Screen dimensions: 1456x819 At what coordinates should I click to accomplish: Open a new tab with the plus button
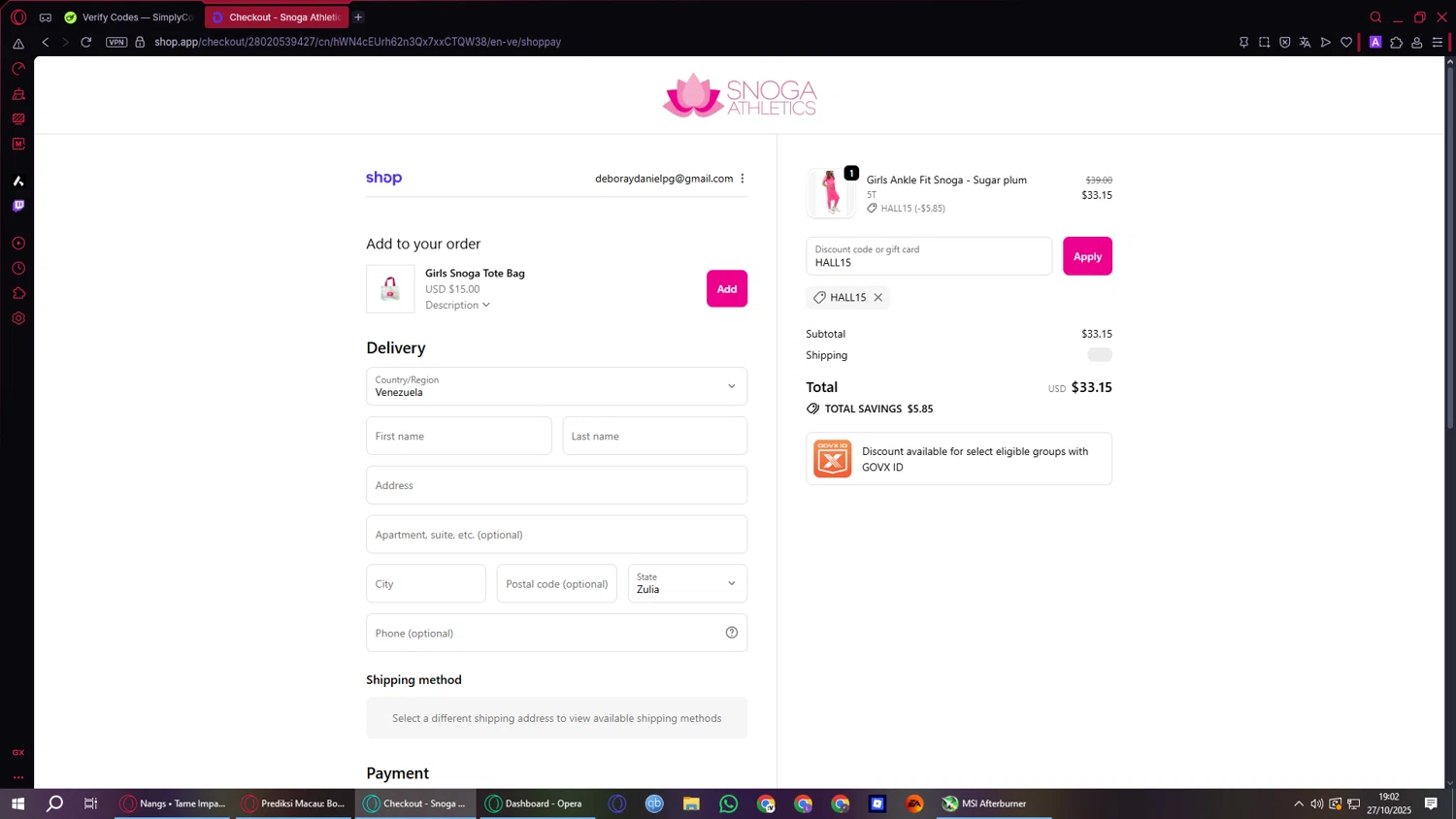click(x=358, y=16)
